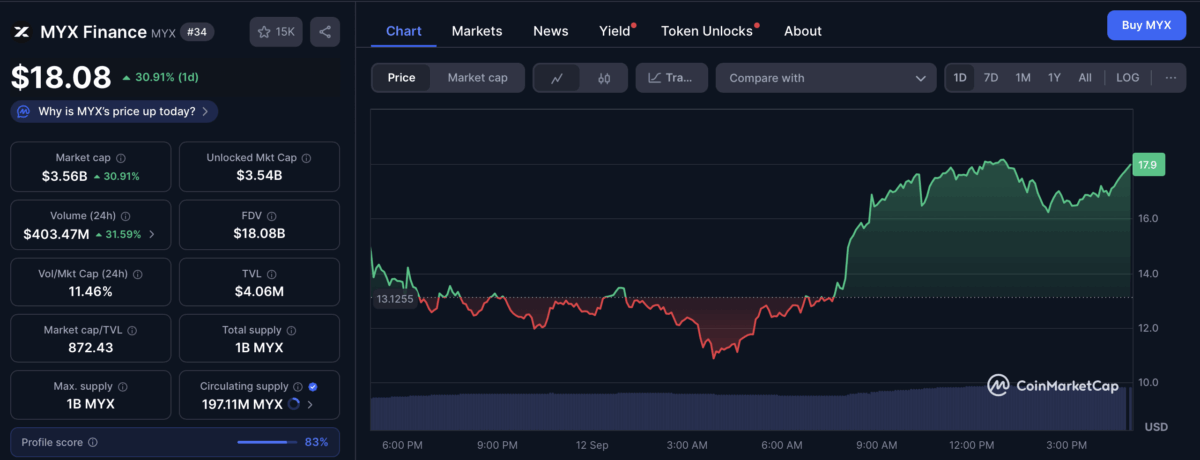Select Price chart toggle
Image resolution: width=1200 pixels, height=460 pixels.
tap(402, 78)
